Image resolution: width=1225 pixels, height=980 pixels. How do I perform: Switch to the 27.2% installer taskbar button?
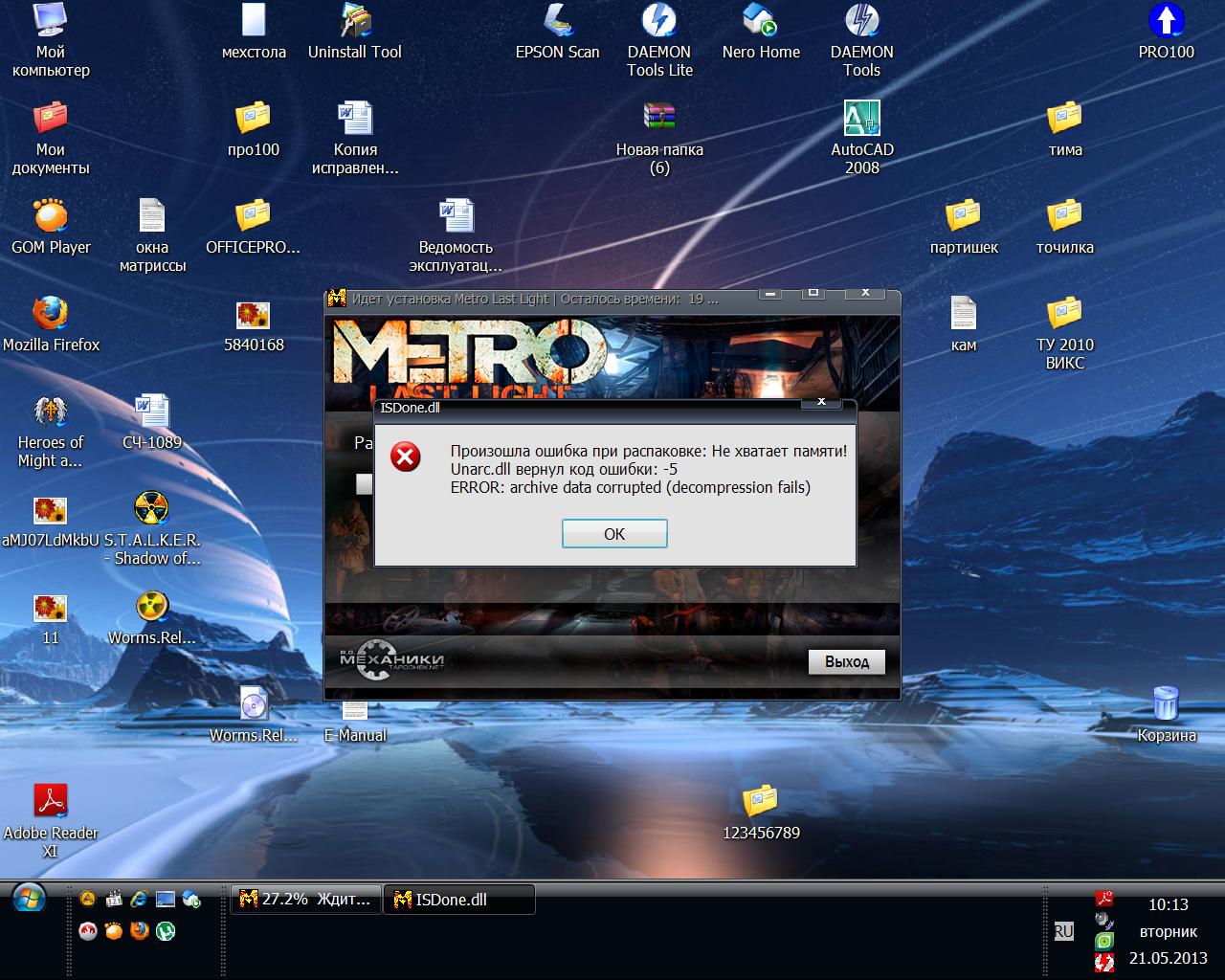(x=305, y=900)
